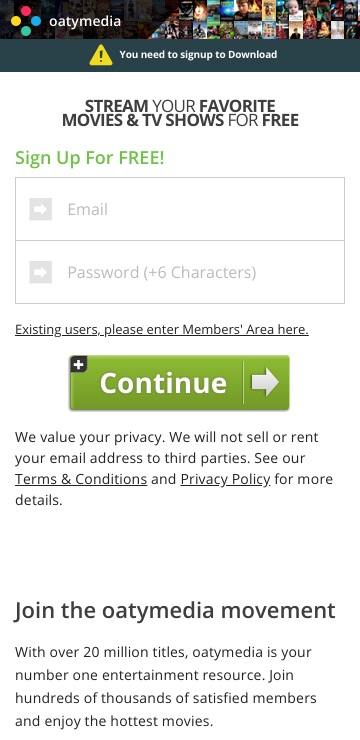Click the green Continue button
Image resolution: width=360 pixels, height=740 pixels.
point(179,383)
